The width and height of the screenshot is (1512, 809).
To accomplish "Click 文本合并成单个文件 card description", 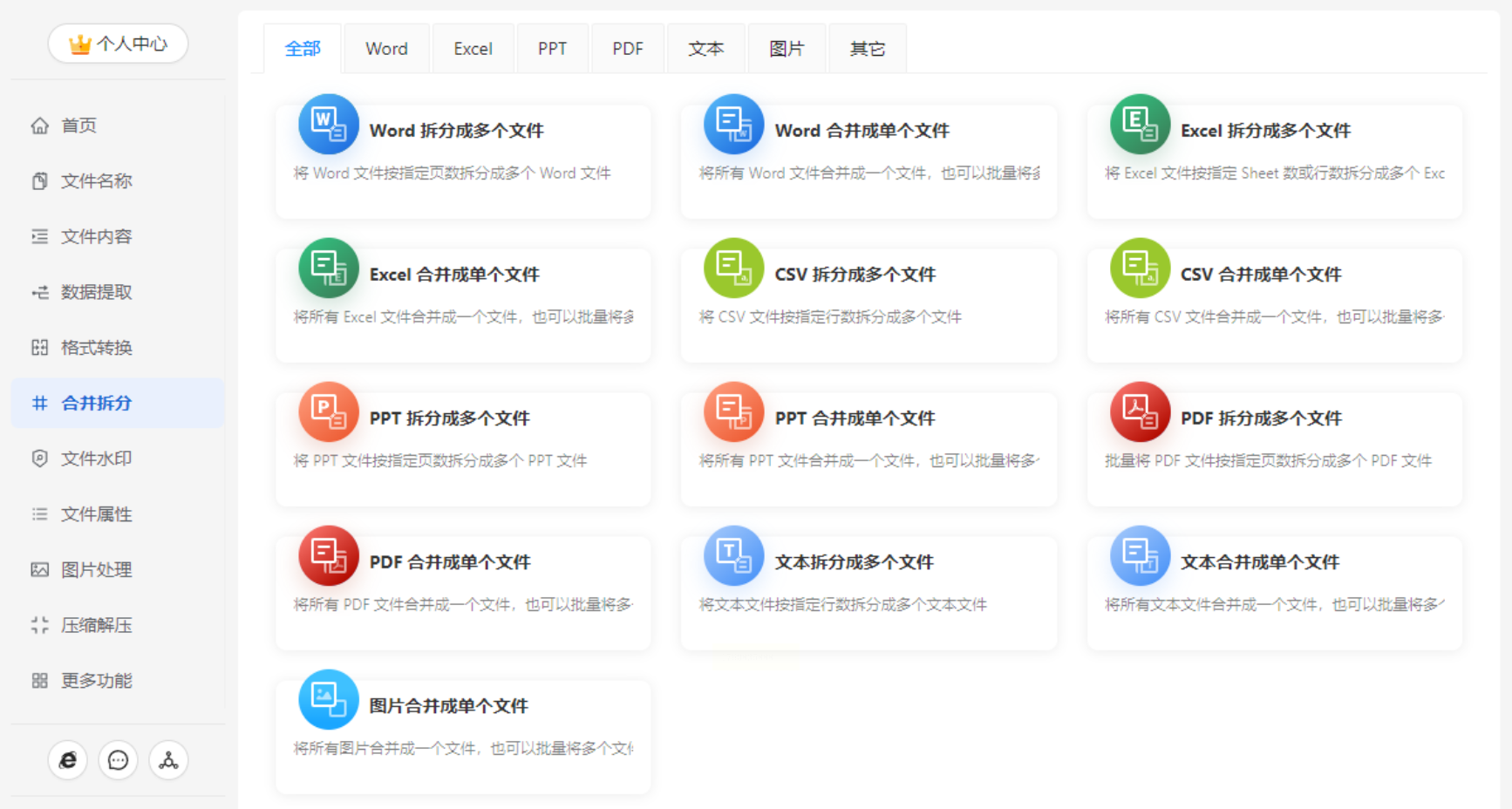I will point(1273,604).
